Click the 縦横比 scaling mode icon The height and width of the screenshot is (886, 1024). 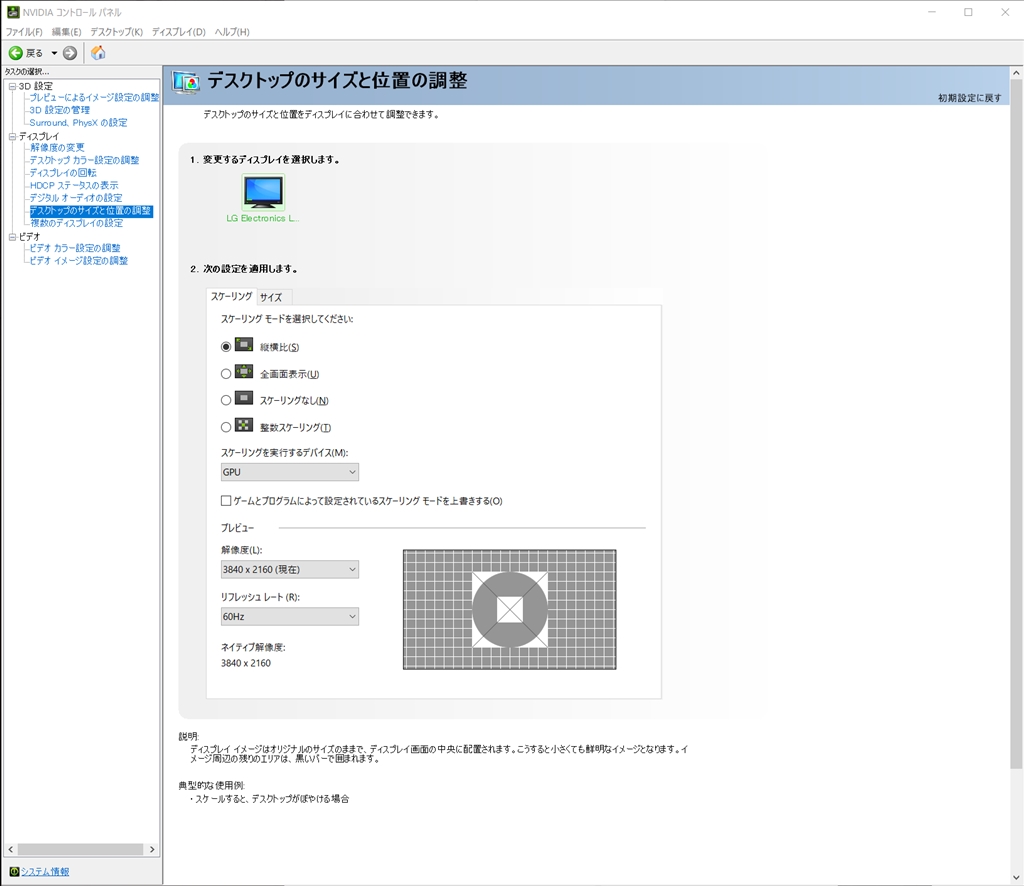point(244,344)
